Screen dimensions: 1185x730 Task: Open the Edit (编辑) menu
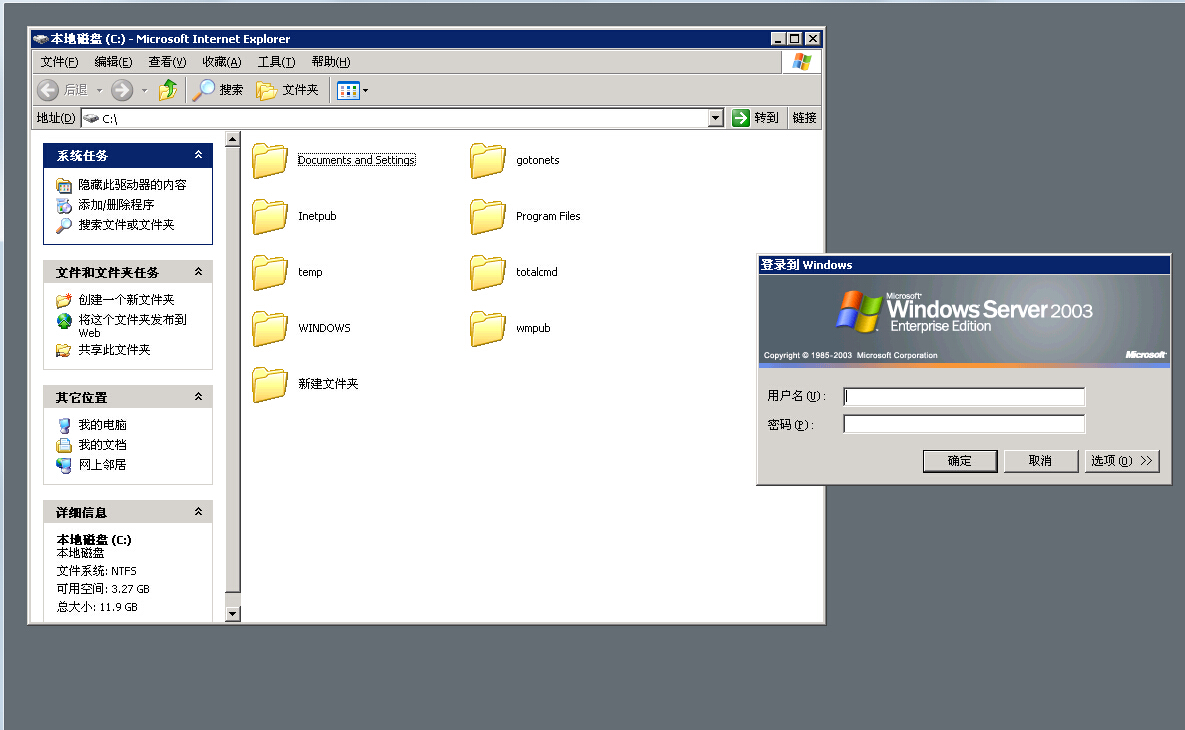[x=113, y=62]
